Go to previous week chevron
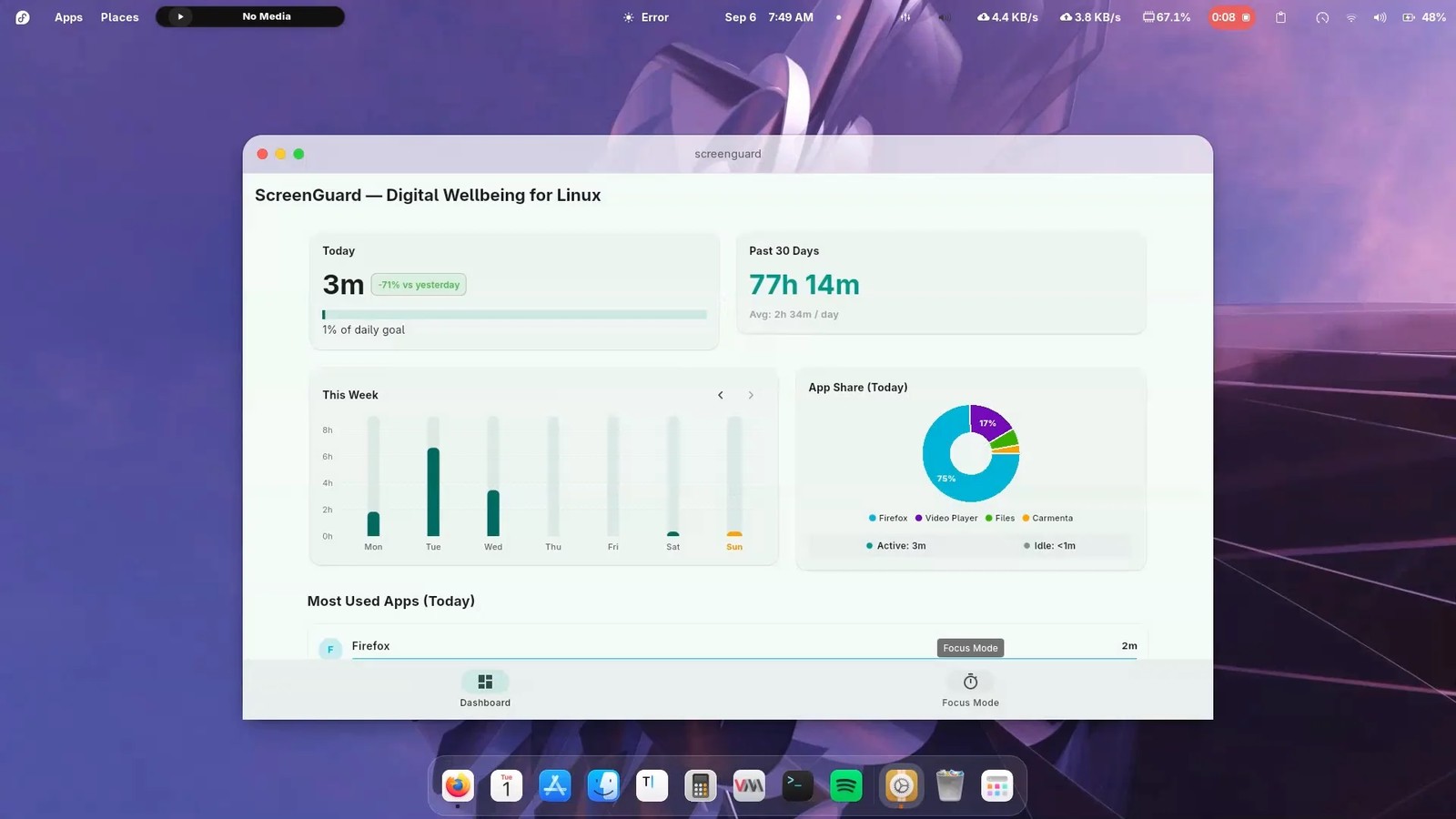 (x=721, y=395)
